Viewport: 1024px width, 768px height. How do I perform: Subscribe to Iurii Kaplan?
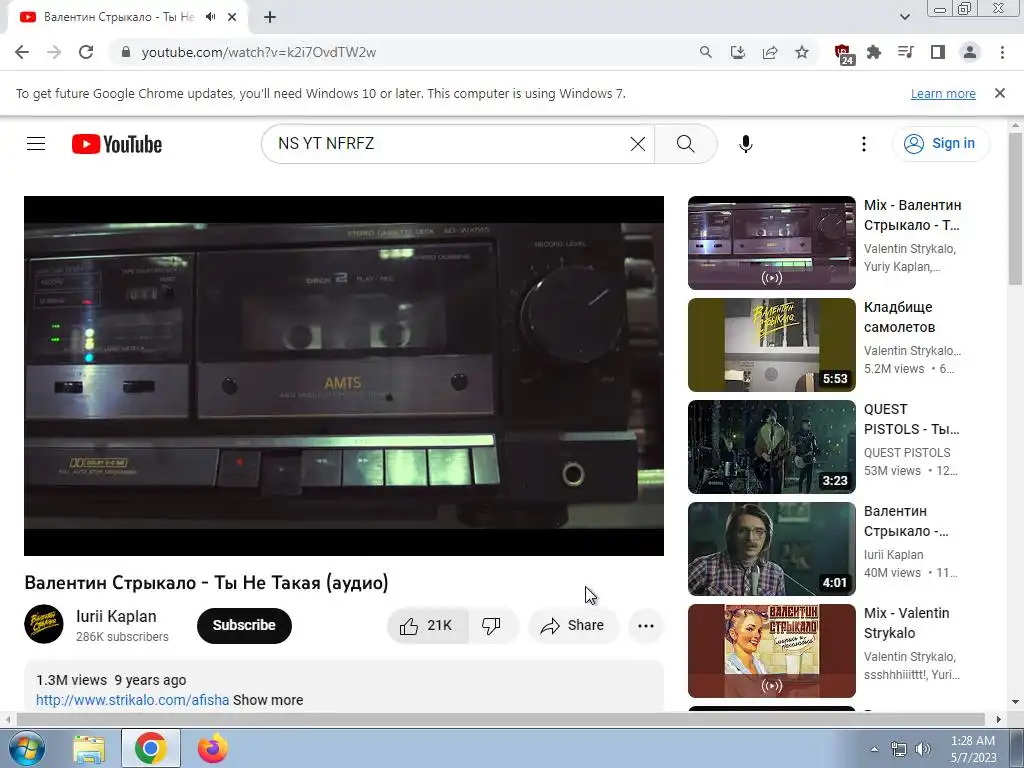[x=244, y=626]
